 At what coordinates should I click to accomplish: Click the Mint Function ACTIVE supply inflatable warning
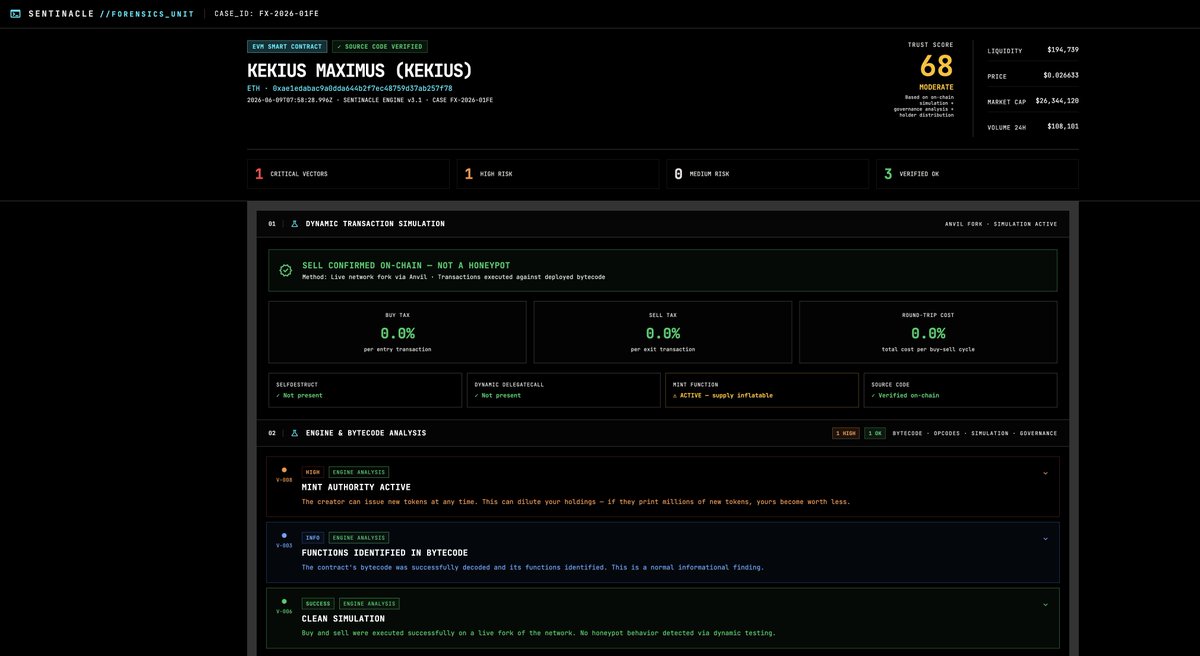coord(762,390)
